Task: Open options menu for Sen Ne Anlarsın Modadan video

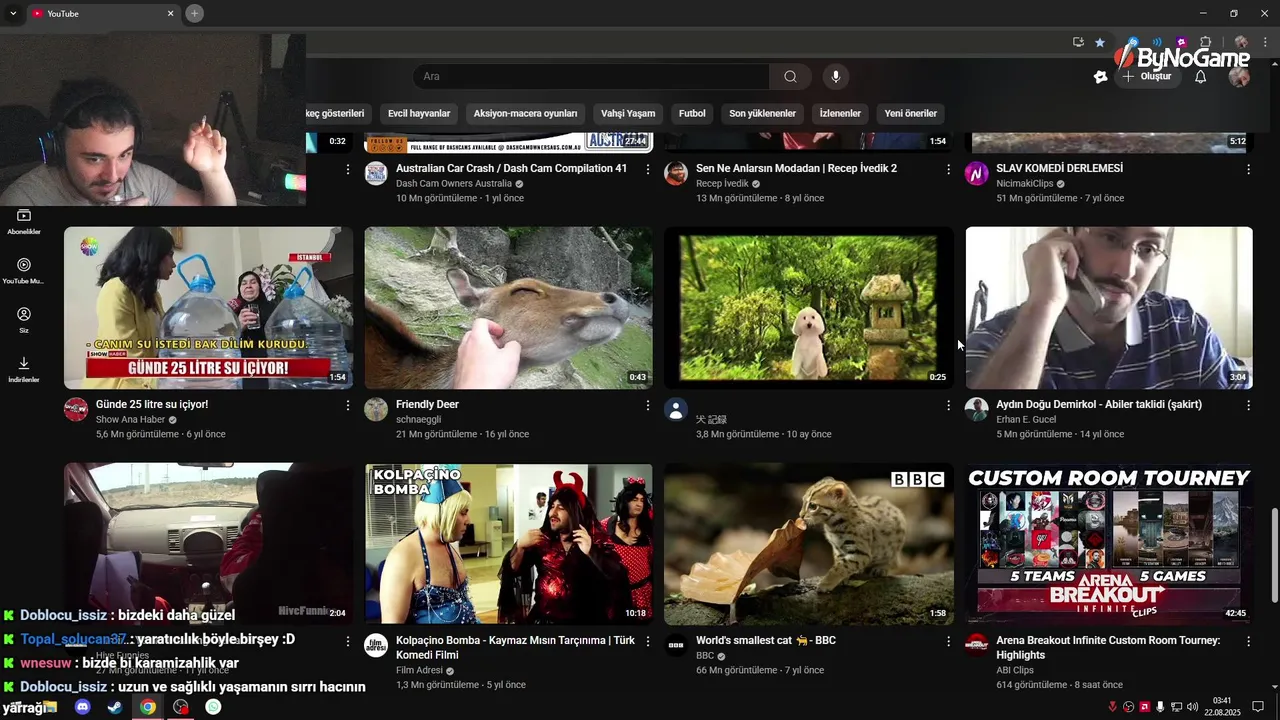Action: (x=948, y=169)
